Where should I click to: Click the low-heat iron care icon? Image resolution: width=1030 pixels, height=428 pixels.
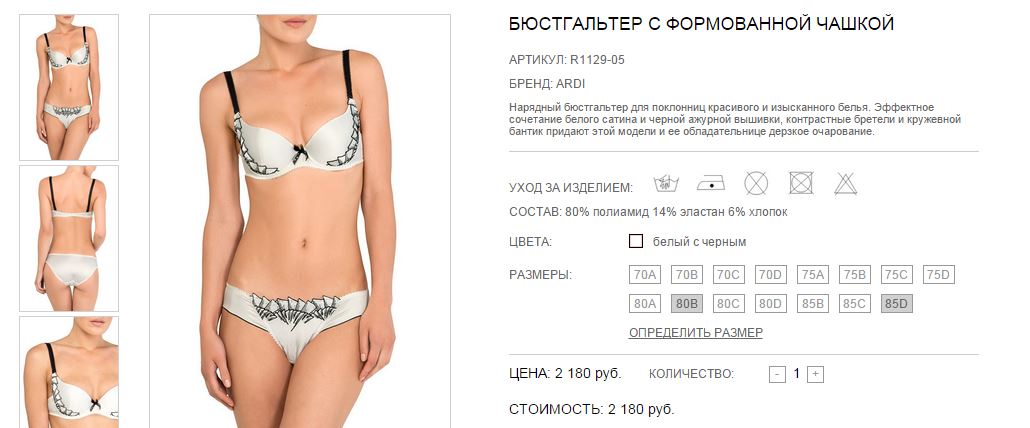coord(711,183)
